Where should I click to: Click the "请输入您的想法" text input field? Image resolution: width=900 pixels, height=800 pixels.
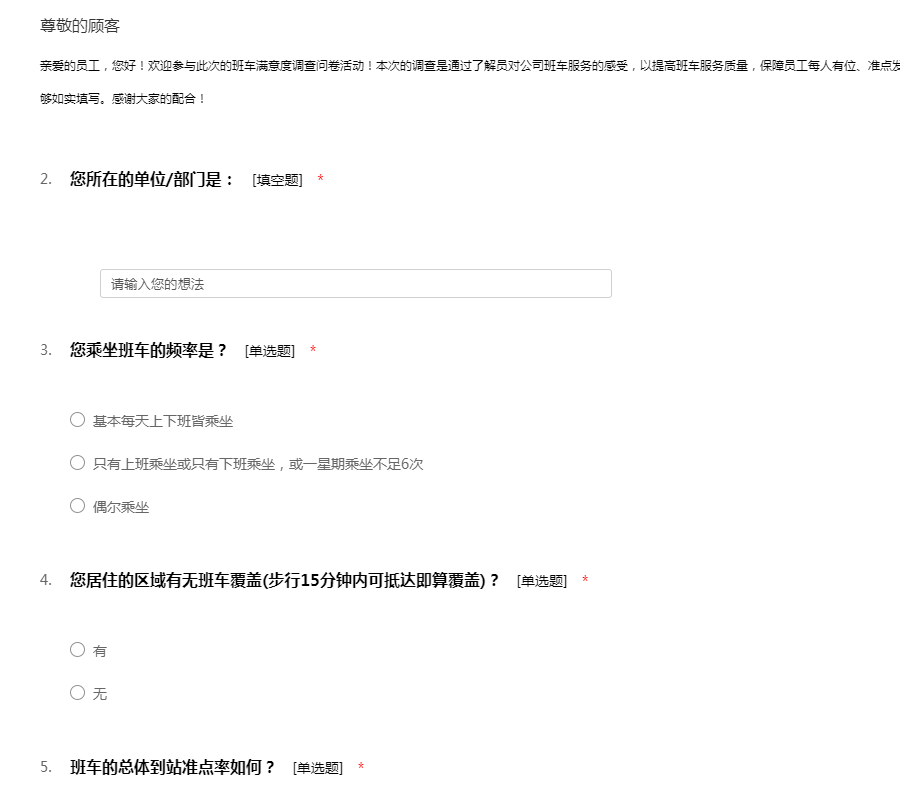pos(355,284)
